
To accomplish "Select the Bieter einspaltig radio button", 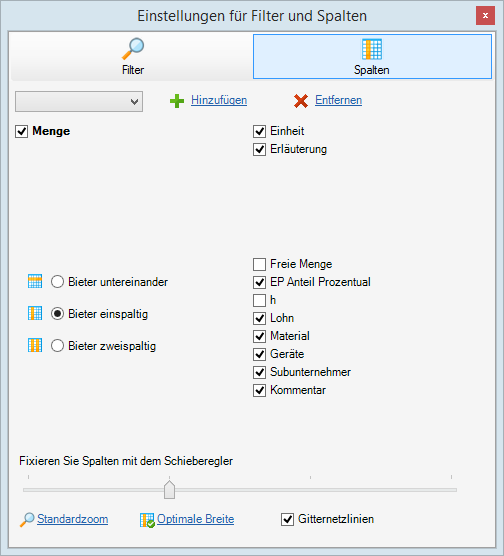I will (57, 314).
